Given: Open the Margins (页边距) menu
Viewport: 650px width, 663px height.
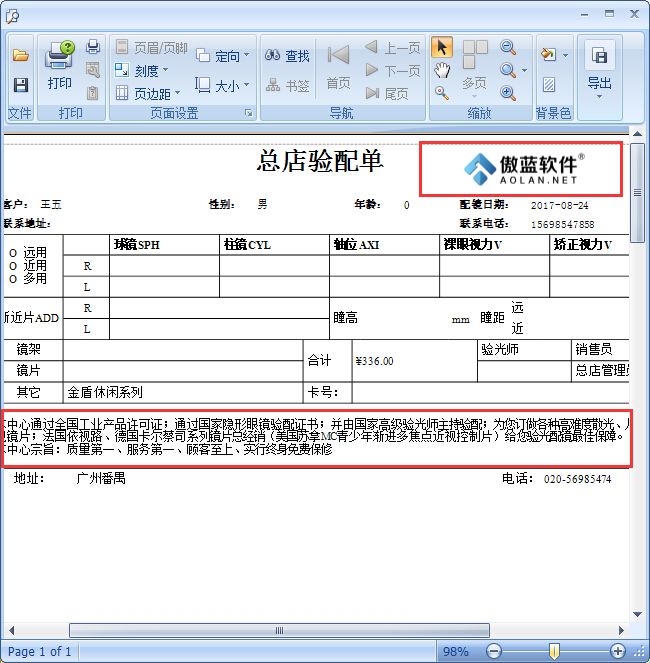Looking at the screenshot, I should (147, 93).
